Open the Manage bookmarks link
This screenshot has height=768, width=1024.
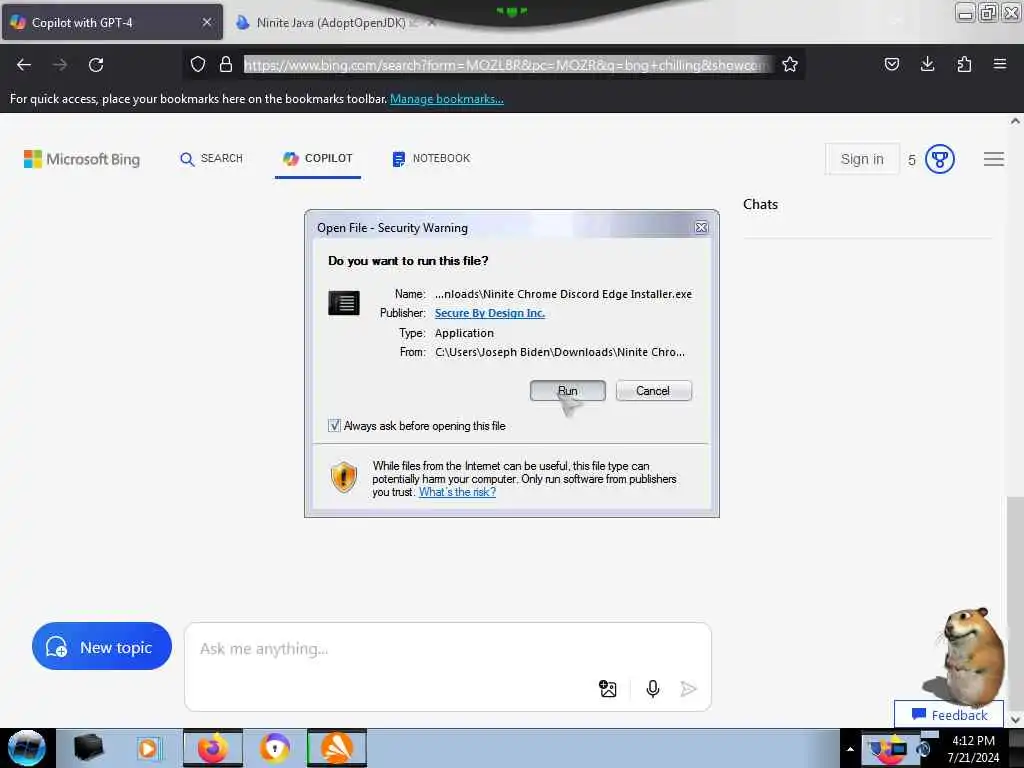pyautogui.click(x=447, y=99)
